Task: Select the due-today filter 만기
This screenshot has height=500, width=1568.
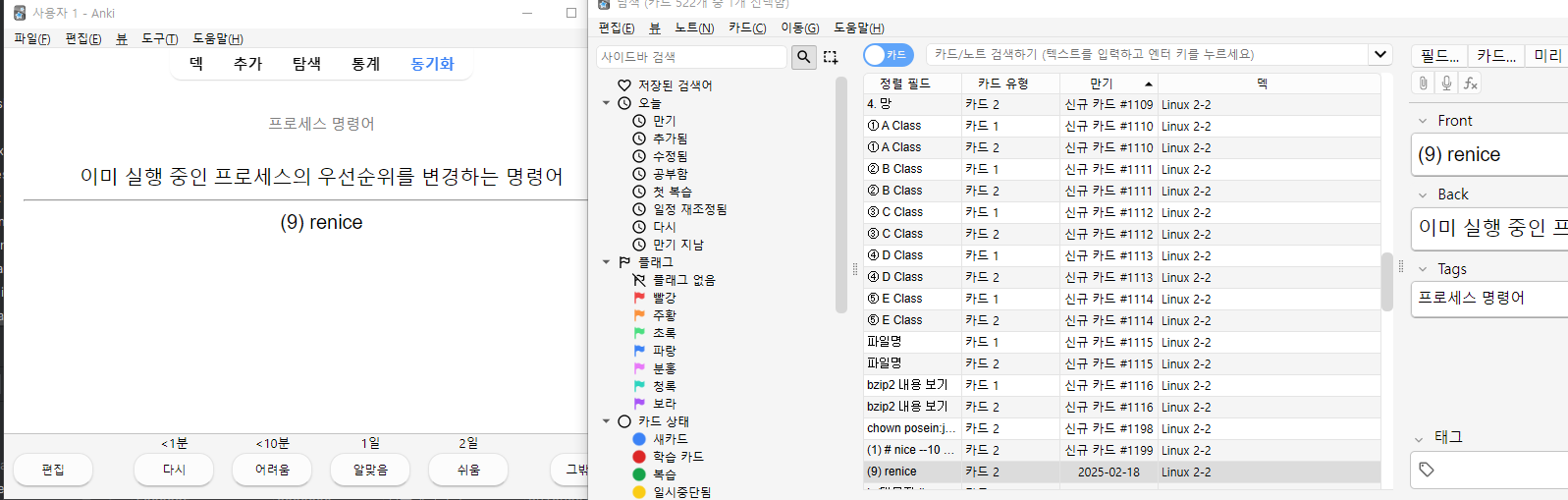Action: [655, 121]
